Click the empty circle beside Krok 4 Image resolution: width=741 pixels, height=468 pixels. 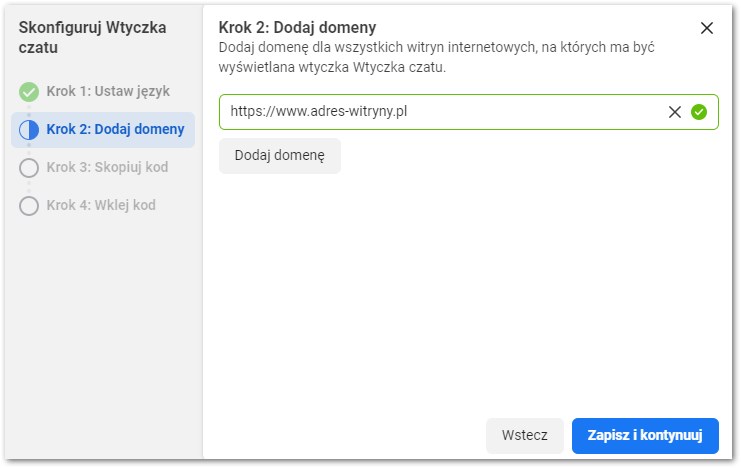[x=29, y=206]
